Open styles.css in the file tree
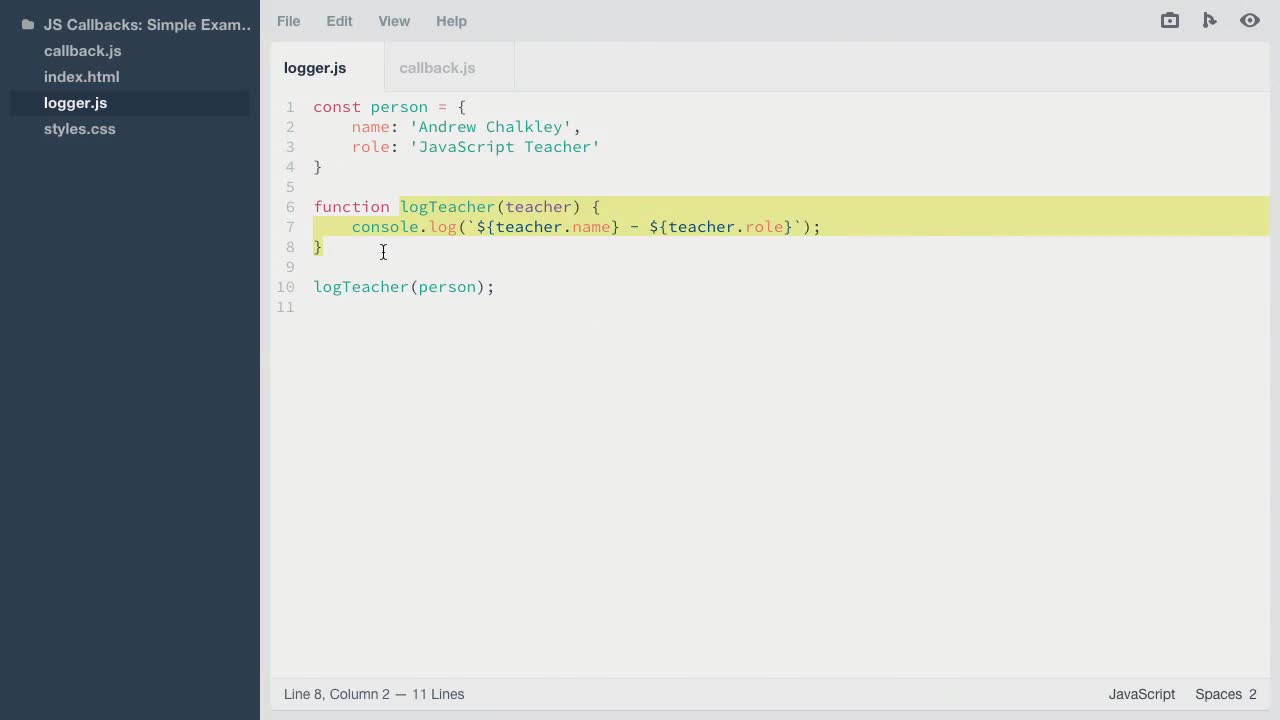The height and width of the screenshot is (720, 1280). (79, 129)
